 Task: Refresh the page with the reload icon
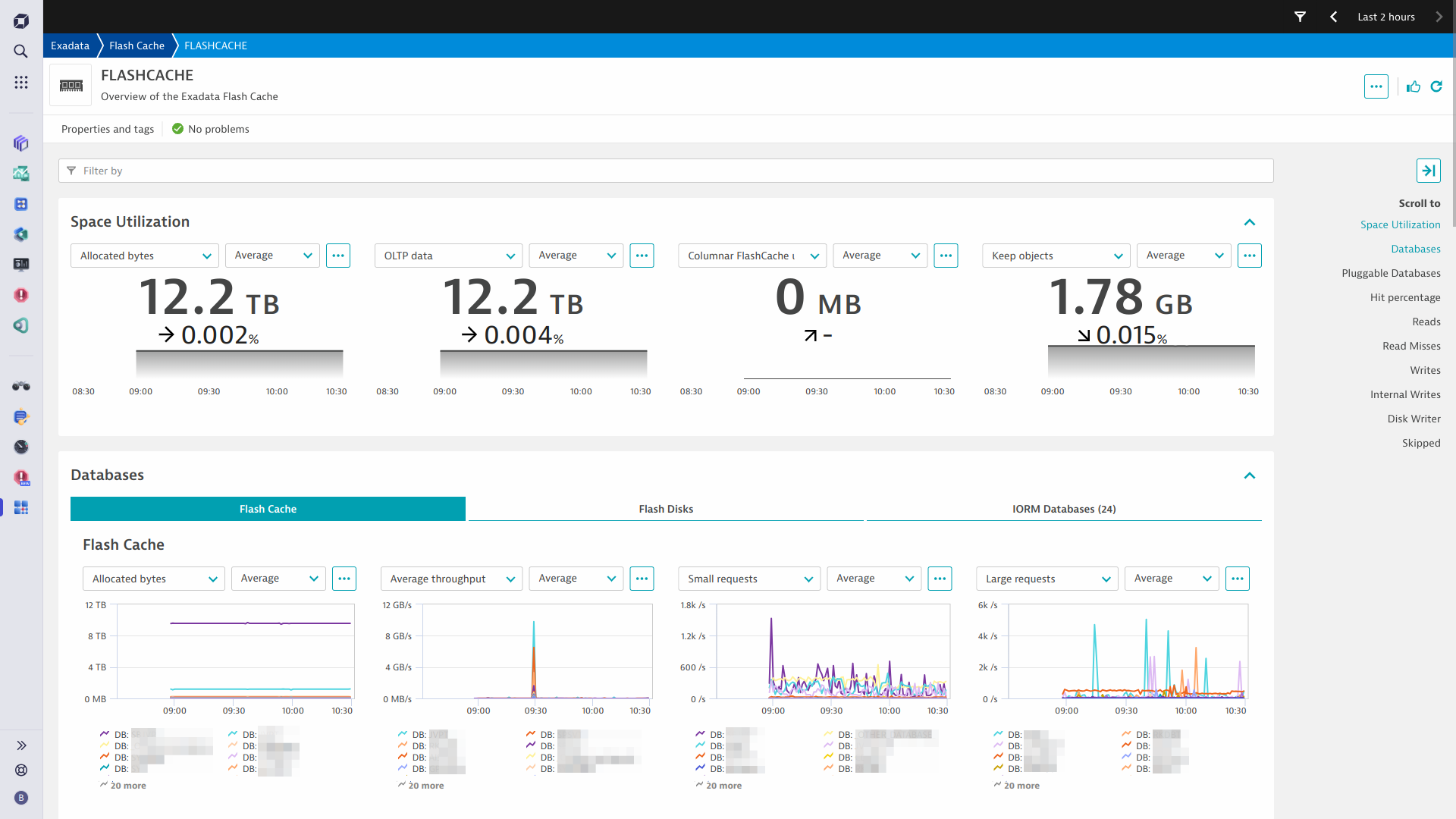(1436, 86)
